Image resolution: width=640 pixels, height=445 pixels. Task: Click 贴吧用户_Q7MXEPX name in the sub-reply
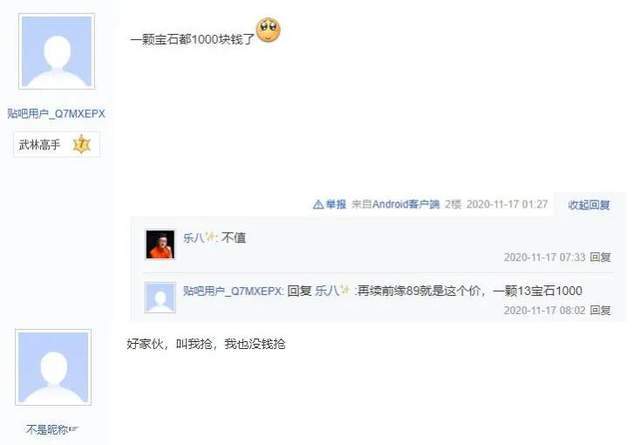[233, 291]
